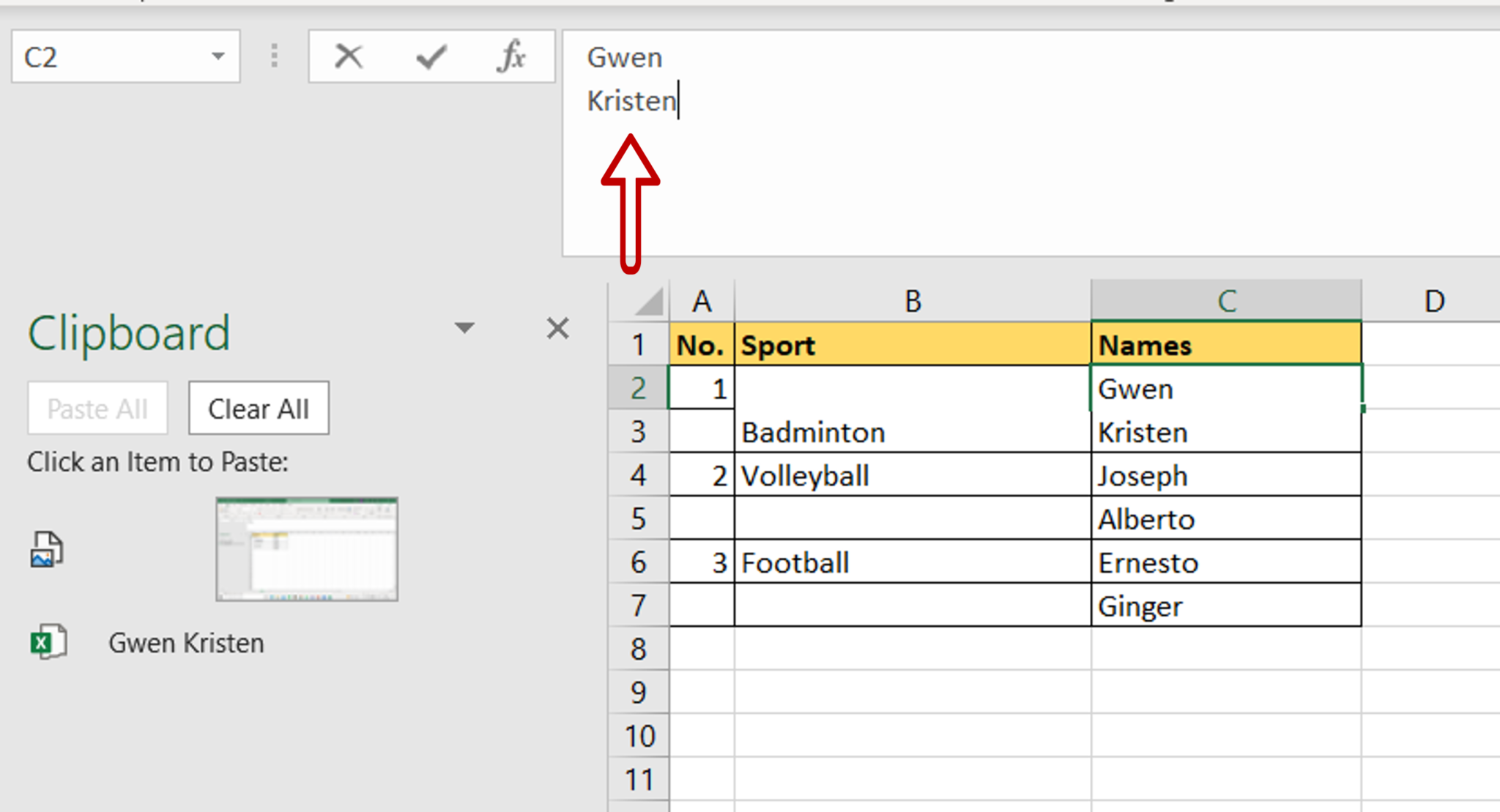The width and height of the screenshot is (1500, 812).
Task: Click the Excel file icon in clipboard
Action: click(47, 641)
